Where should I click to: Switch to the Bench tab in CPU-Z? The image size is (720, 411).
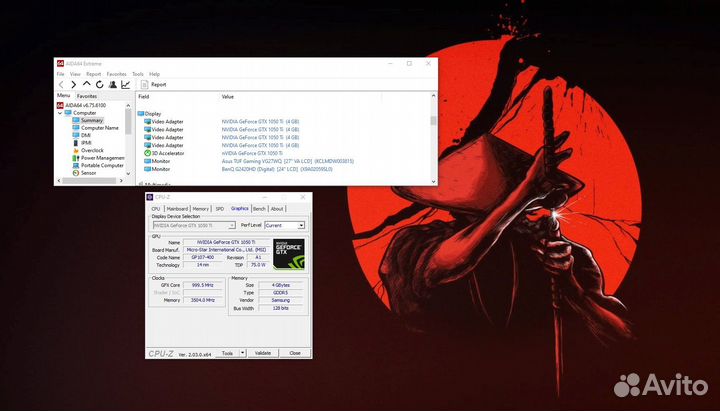point(259,209)
